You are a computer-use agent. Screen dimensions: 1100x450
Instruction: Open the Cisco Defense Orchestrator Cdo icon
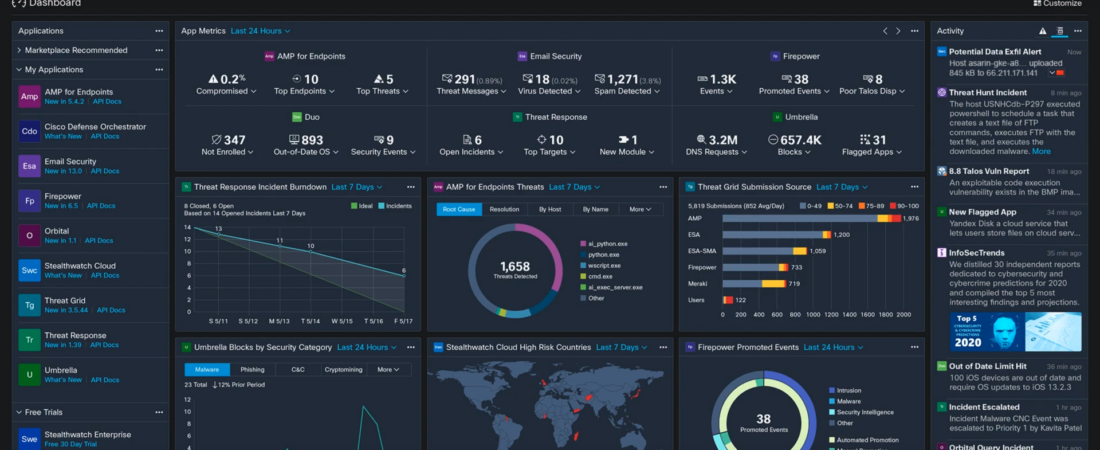coord(29,131)
